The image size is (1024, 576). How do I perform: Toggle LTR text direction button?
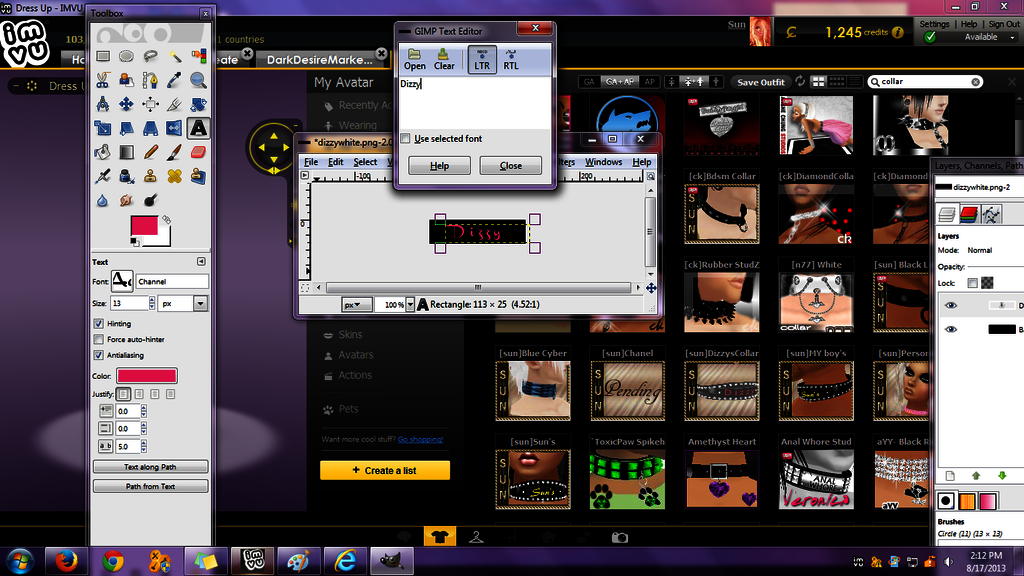(x=482, y=59)
